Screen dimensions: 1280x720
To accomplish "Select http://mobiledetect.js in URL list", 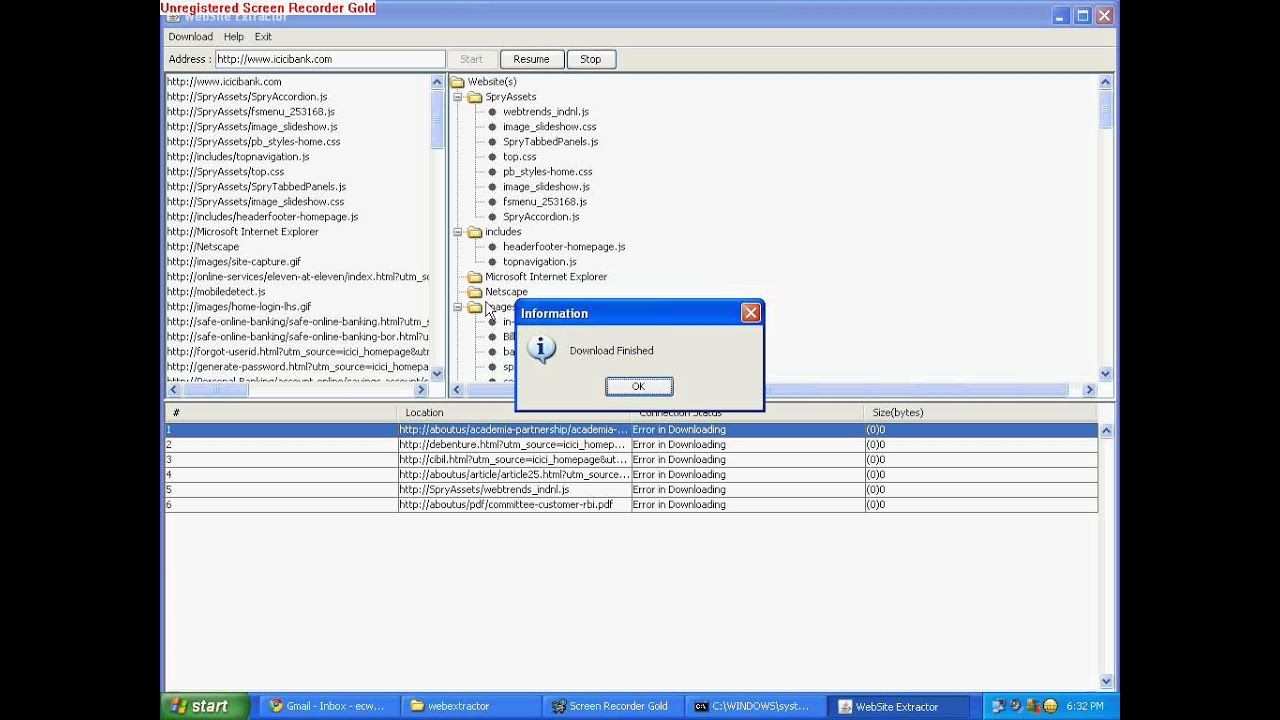I will pyautogui.click(x=216, y=292).
